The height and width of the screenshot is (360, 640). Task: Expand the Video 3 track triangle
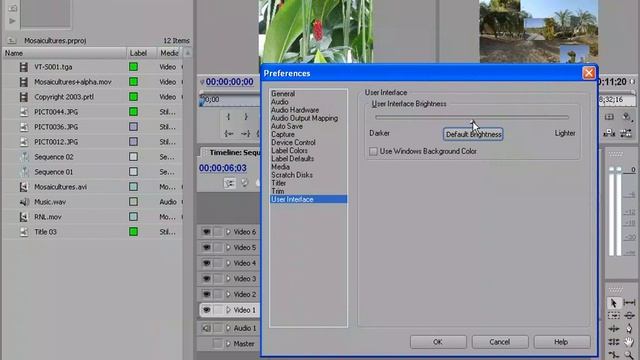228,279
